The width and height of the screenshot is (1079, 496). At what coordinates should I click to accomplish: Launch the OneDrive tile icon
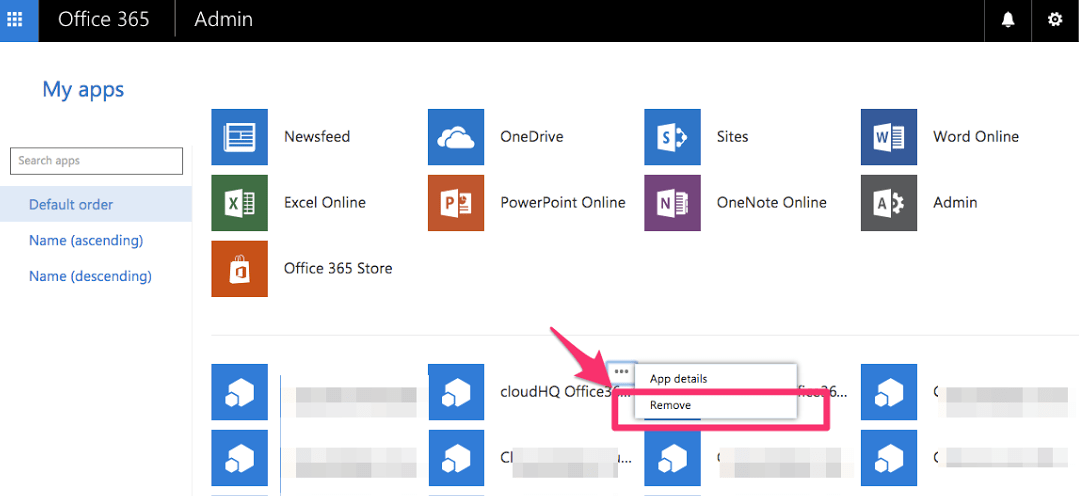[x=456, y=137]
